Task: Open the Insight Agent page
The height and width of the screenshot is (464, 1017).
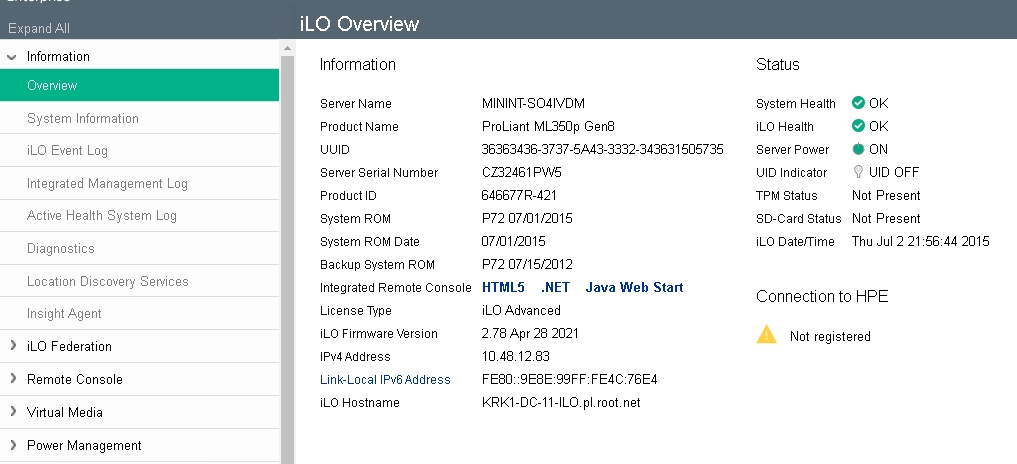Action: click(139, 313)
